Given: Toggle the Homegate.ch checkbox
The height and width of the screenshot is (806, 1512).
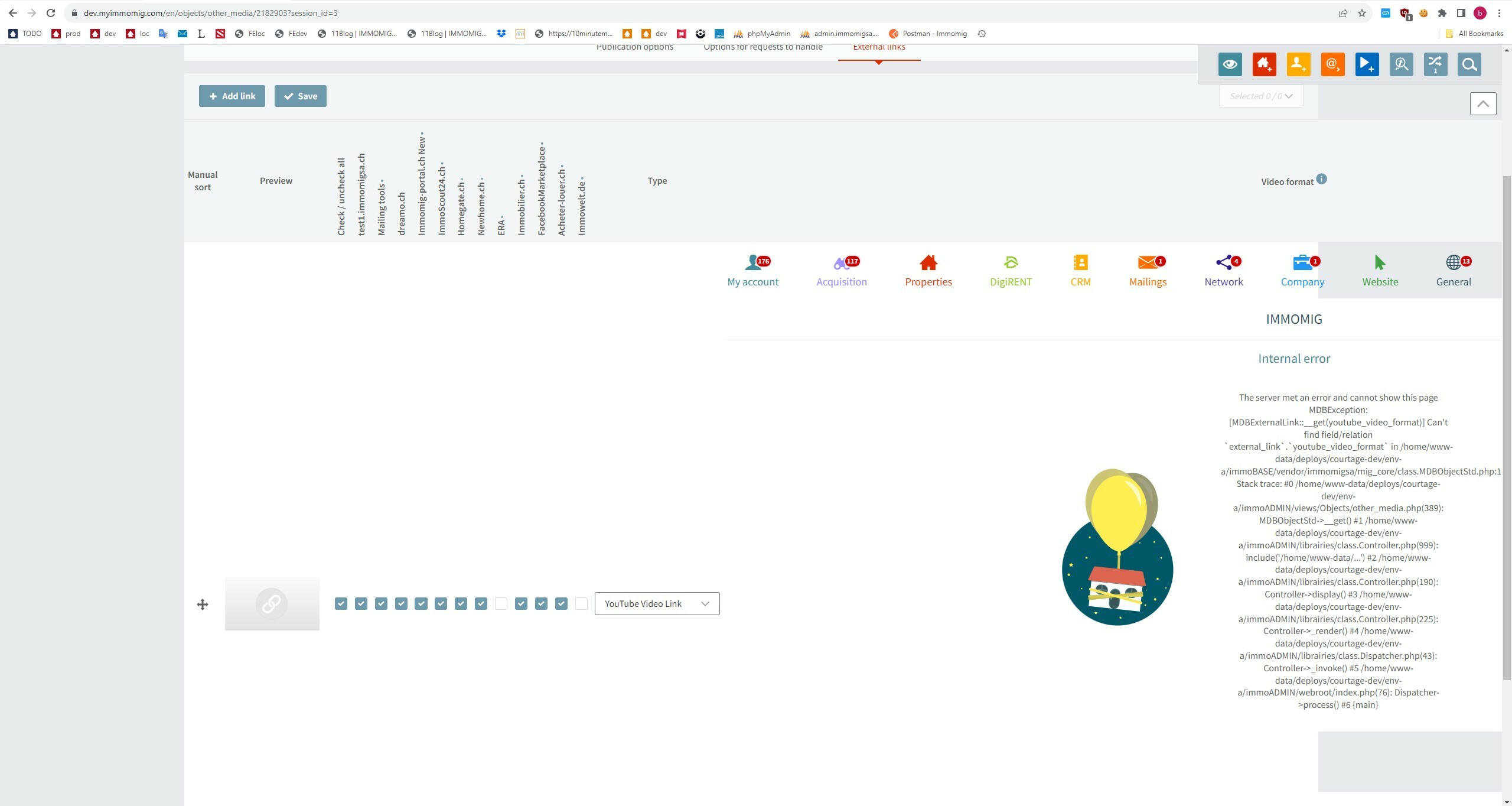Looking at the screenshot, I should (461, 603).
